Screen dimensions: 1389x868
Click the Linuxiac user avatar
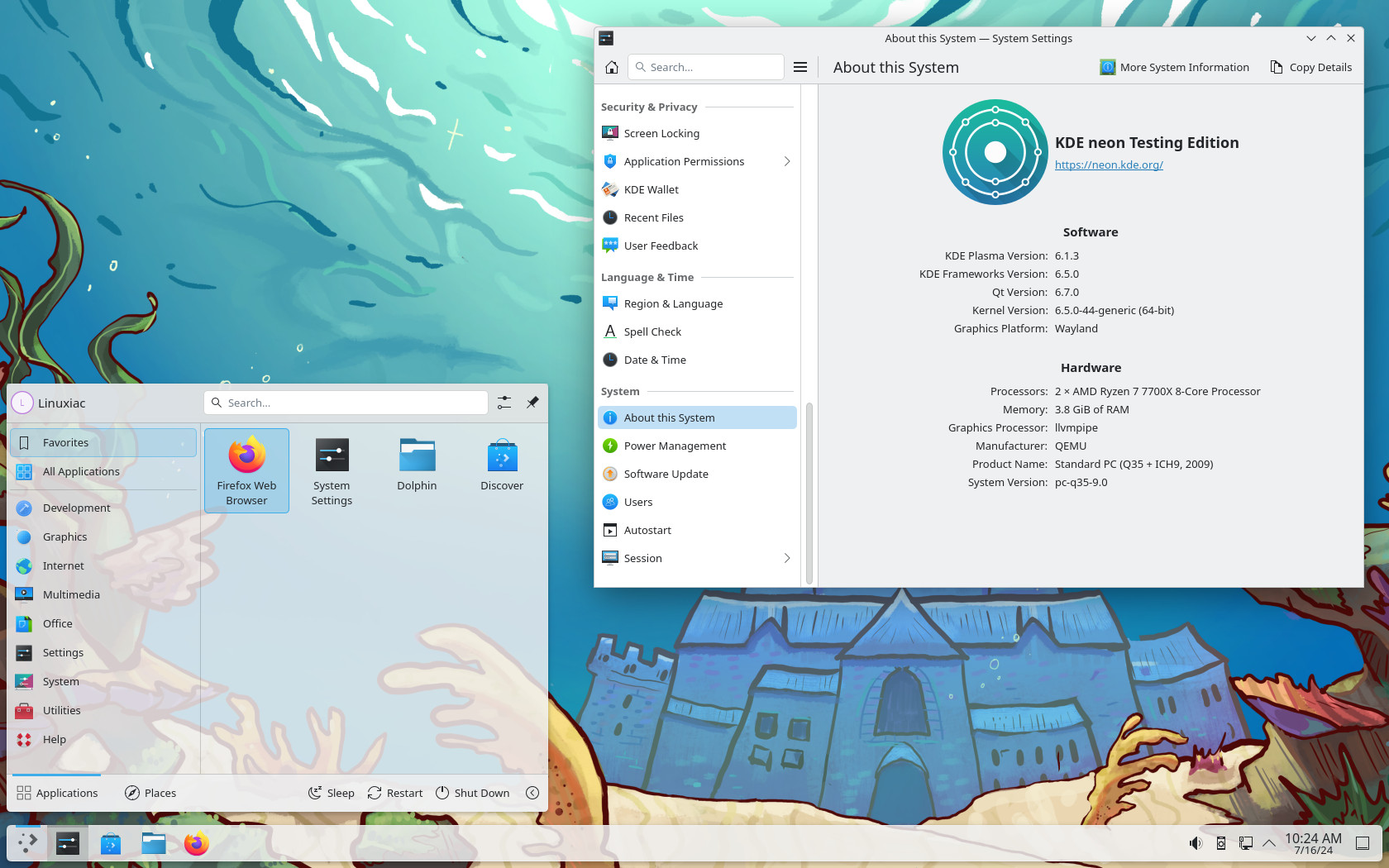coord(22,403)
